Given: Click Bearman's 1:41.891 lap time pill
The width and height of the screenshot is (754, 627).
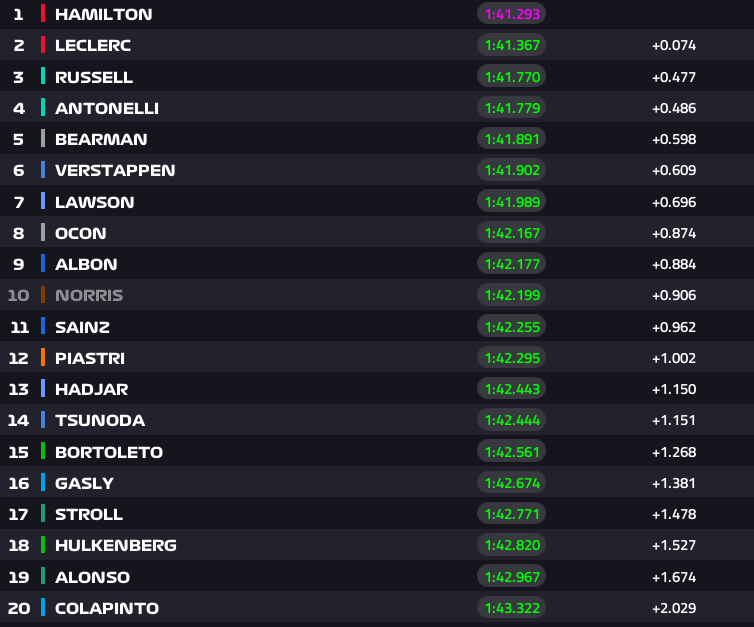Looking at the screenshot, I should [x=511, y=139].
